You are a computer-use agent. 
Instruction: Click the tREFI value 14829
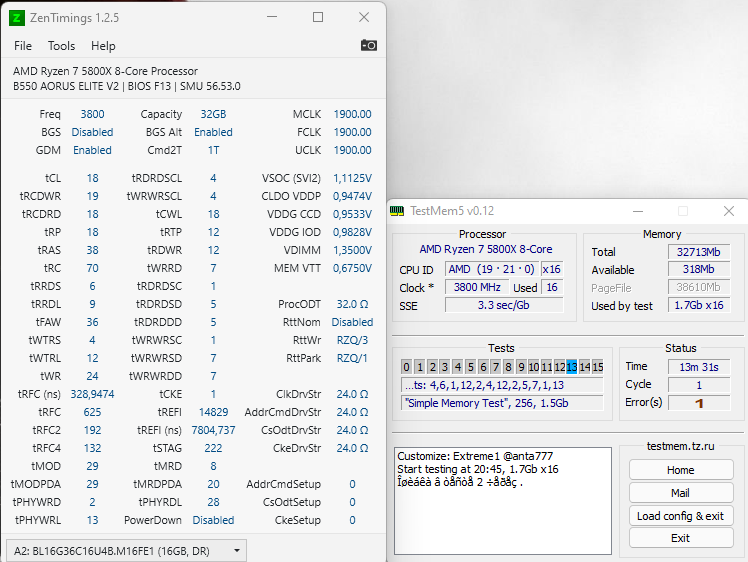(x=213, y=412)
